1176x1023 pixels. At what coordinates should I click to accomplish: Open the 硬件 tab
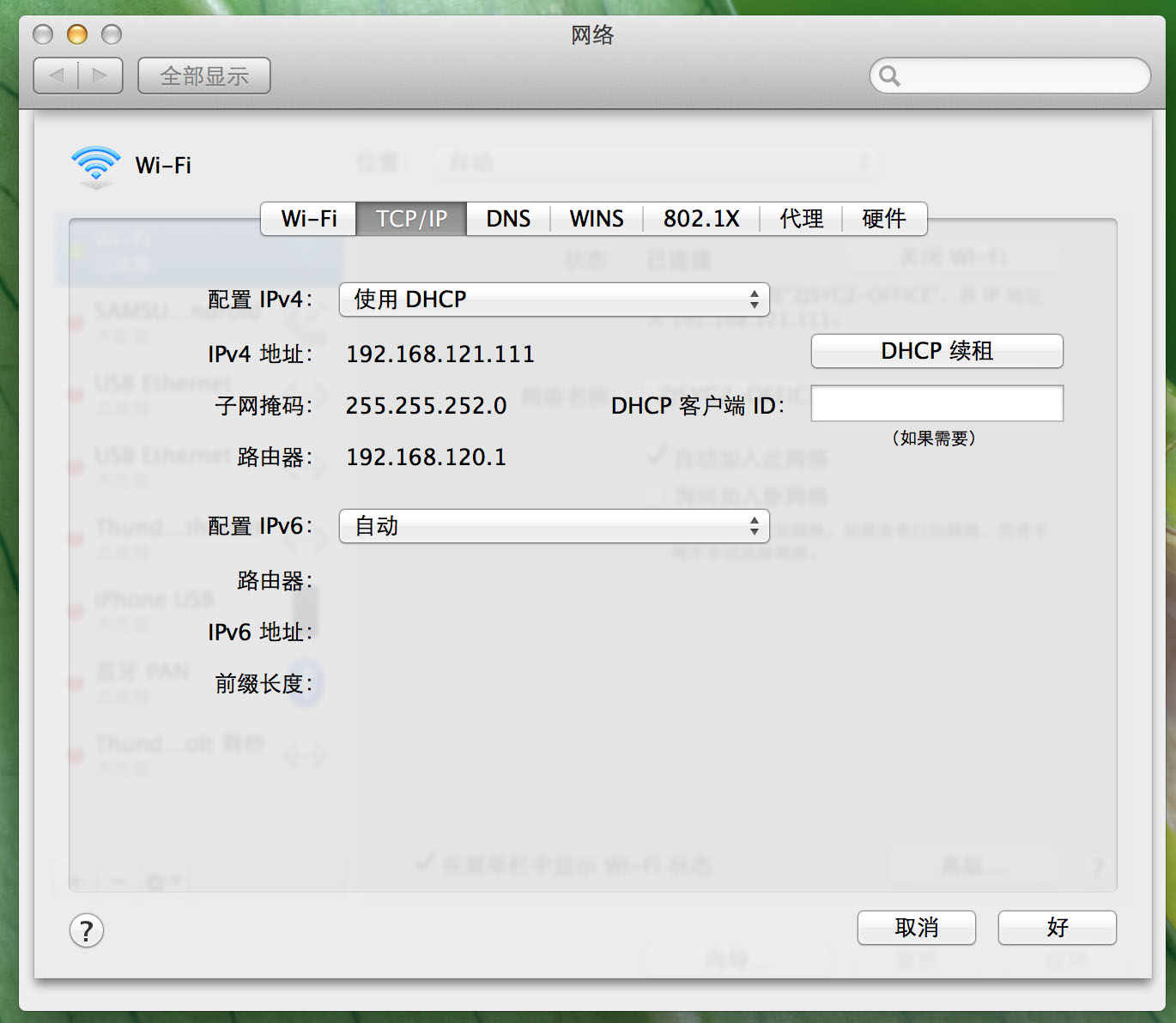click(x=884, y=219)
